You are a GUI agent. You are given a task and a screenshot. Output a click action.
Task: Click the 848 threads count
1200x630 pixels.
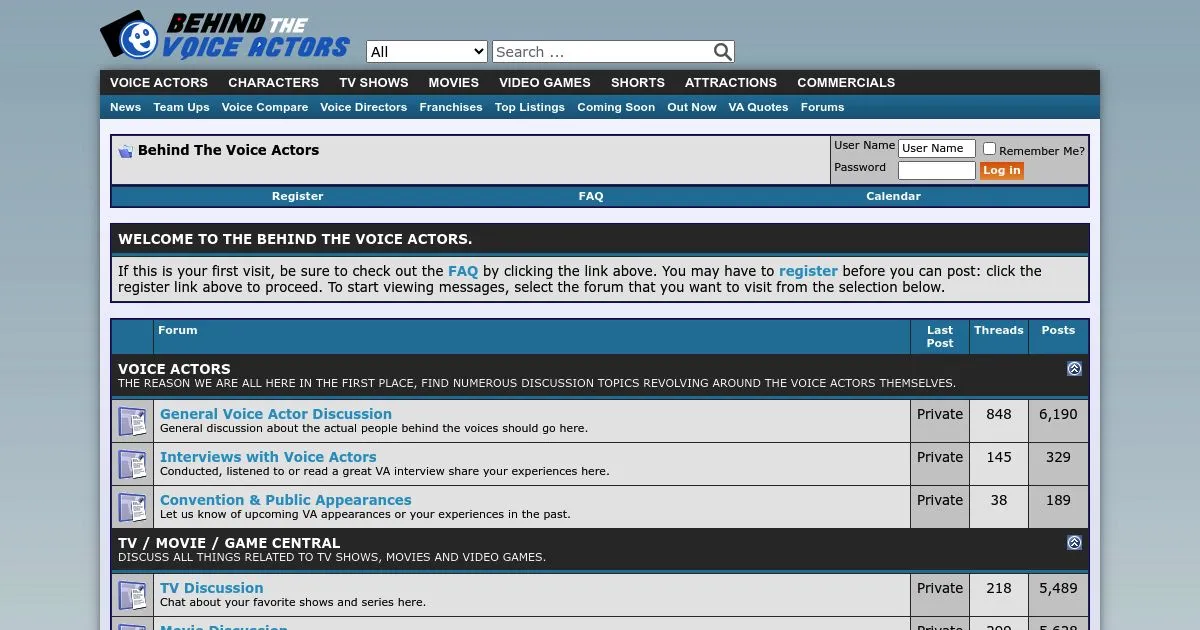pyautogui.click(x=999, y=414)
